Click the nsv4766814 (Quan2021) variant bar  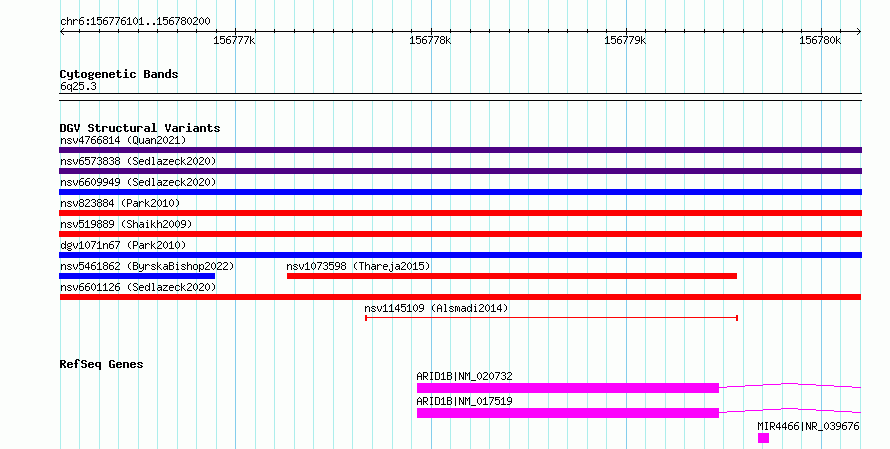460,150
